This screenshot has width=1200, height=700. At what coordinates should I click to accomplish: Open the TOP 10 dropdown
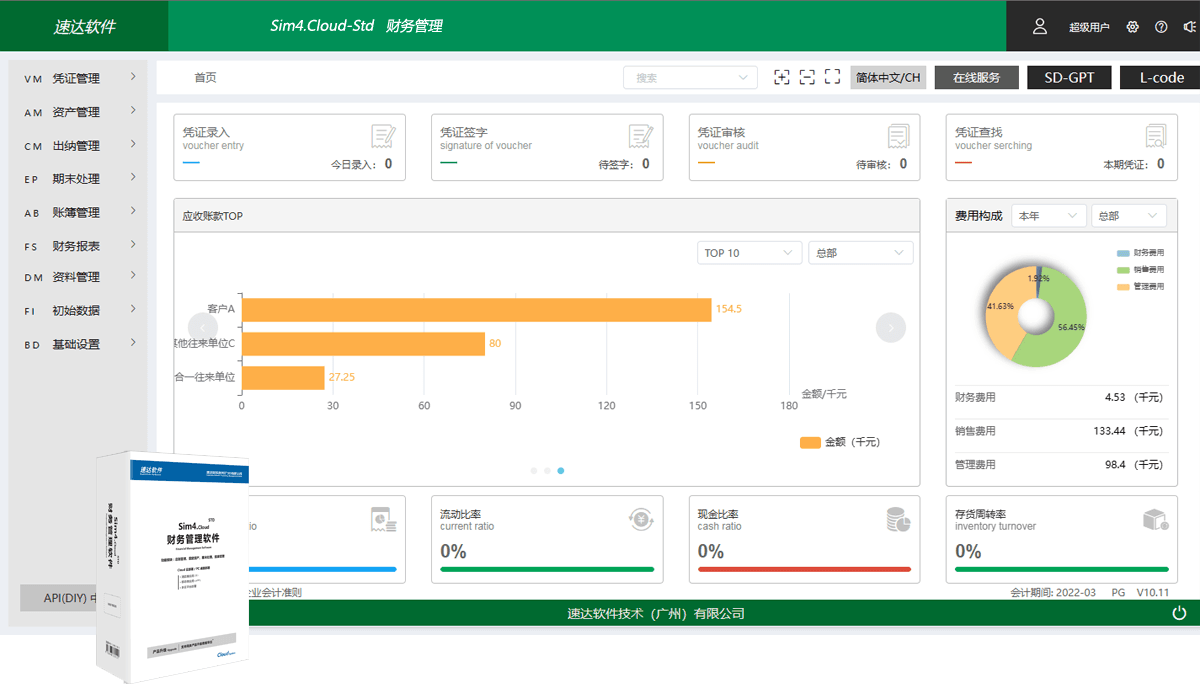(x=749, y=253)
